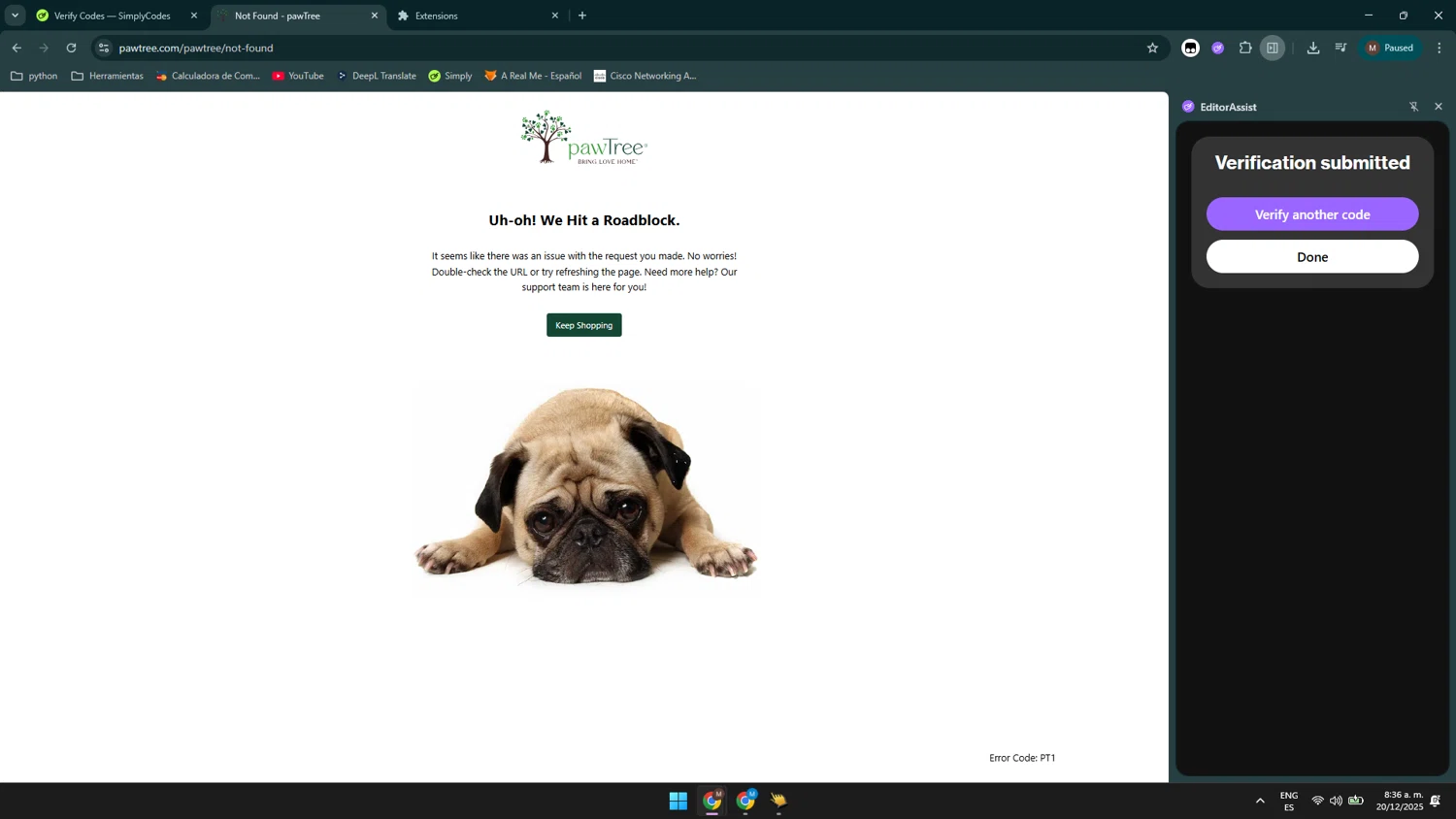
Task: Open the YouTube bookmark
Action: (298, 76)
